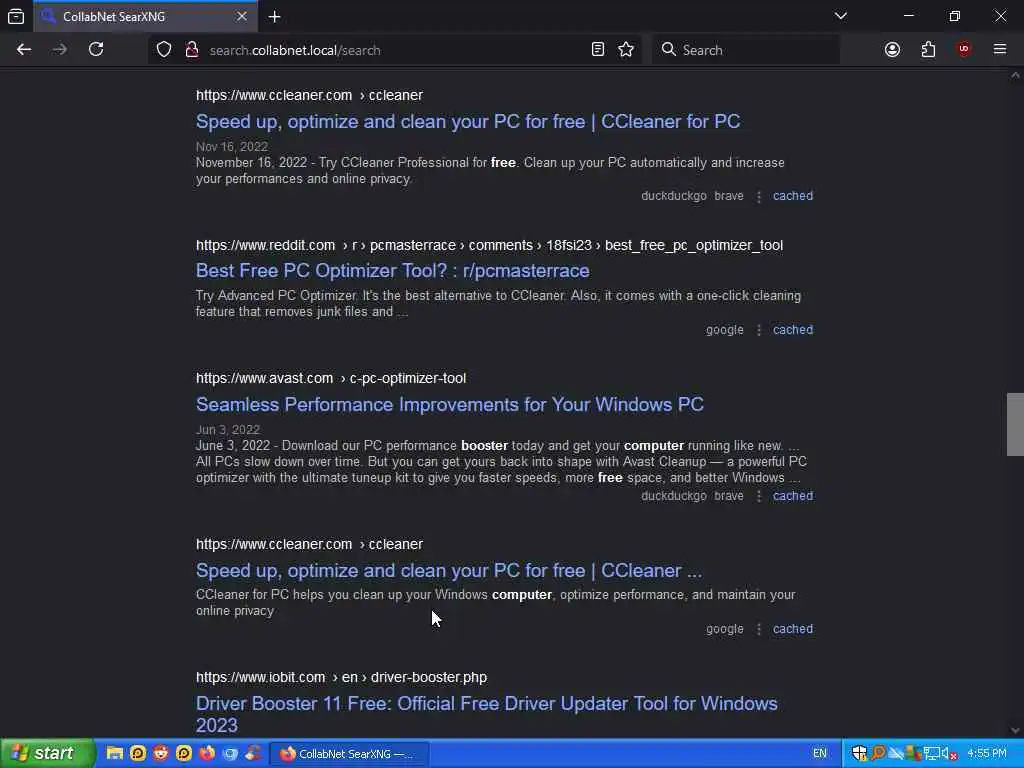Open the r/pcmasterrace Best Free PC Optimizer link
The width and height of the screenshot is (1024, 768).
pos(392,271)
